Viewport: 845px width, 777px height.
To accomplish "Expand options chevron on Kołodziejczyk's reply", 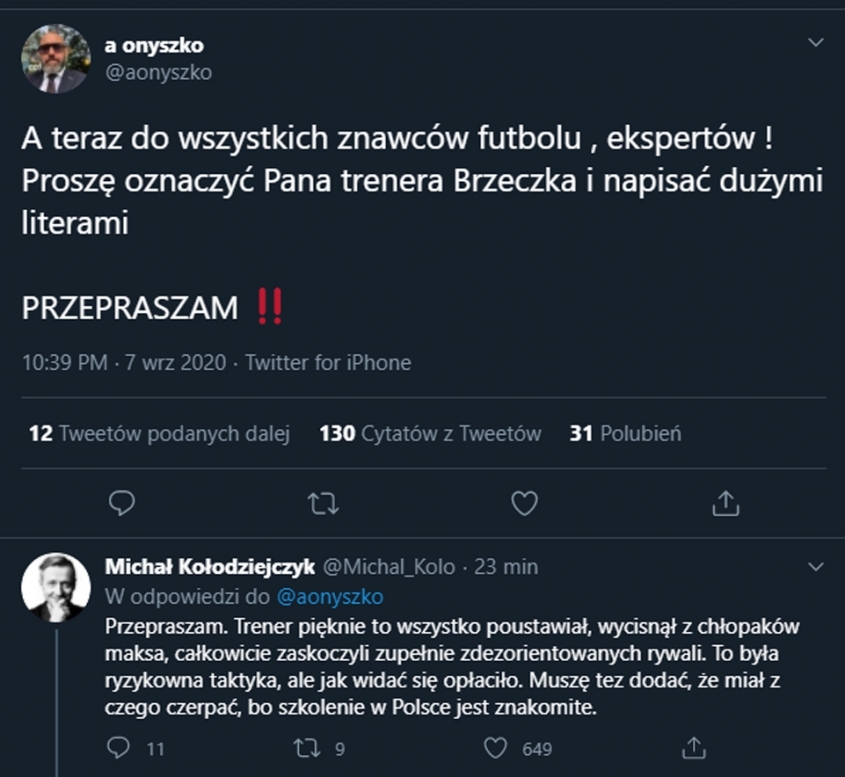I will (816, 567).
